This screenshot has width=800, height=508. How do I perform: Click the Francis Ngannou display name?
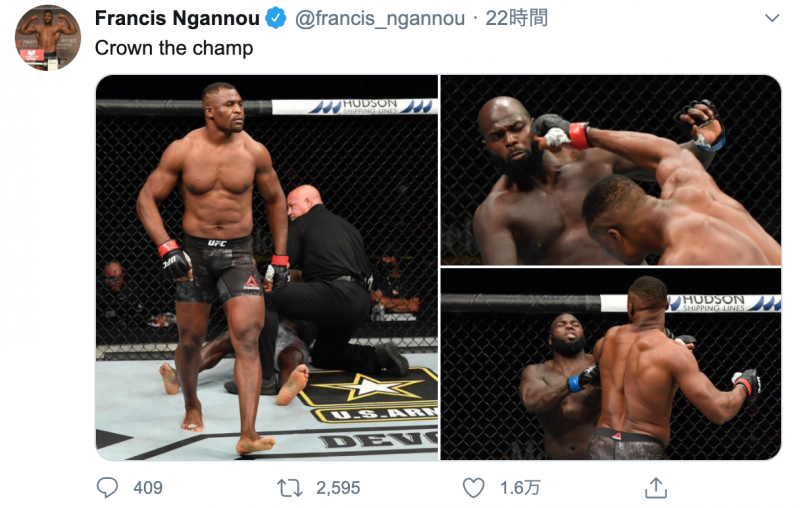click(x=177, y=19)
